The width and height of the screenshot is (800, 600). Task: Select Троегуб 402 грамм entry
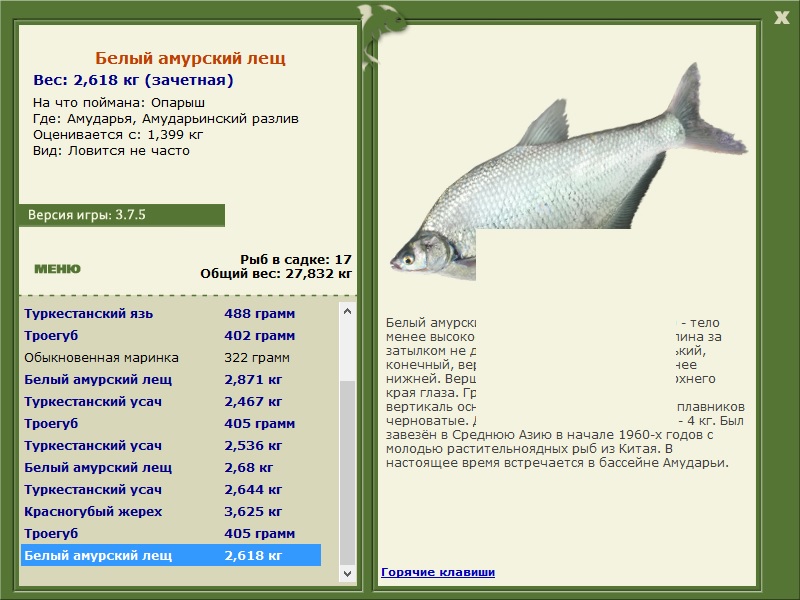click(171, 336)
